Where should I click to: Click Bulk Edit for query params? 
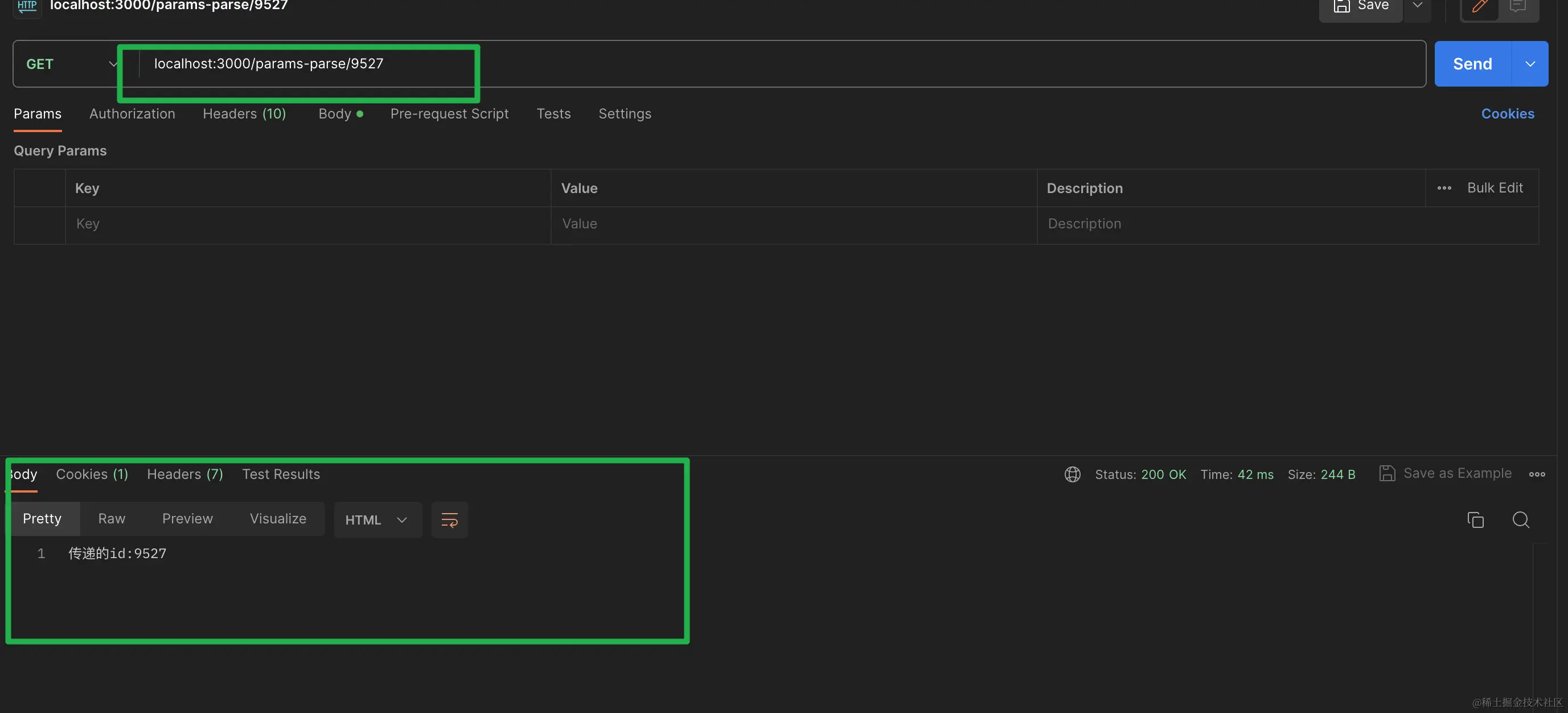[1495, 188]
